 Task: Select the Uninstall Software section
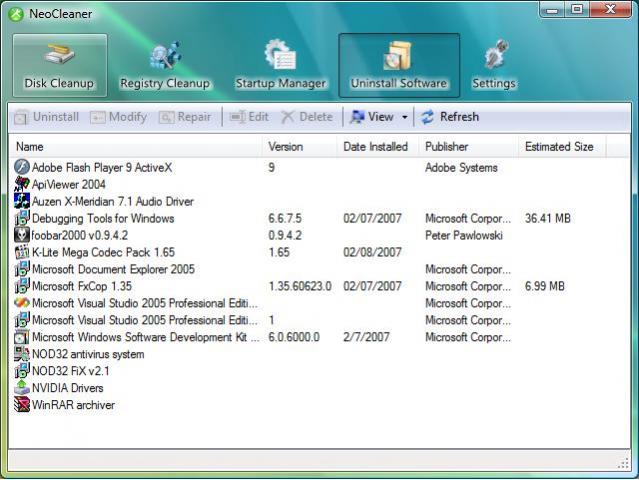tap(399, 65)
